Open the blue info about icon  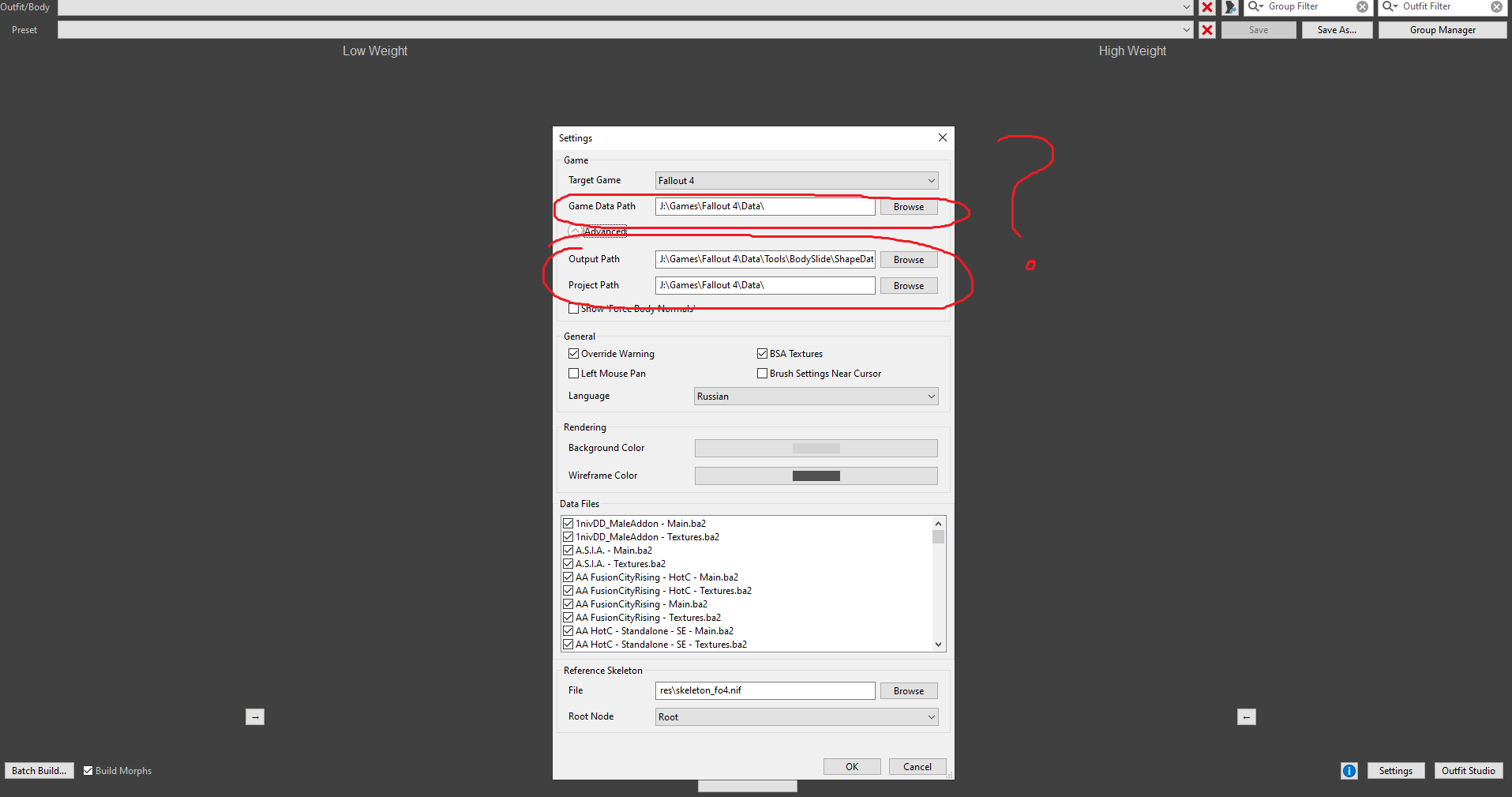[1349, 771]
